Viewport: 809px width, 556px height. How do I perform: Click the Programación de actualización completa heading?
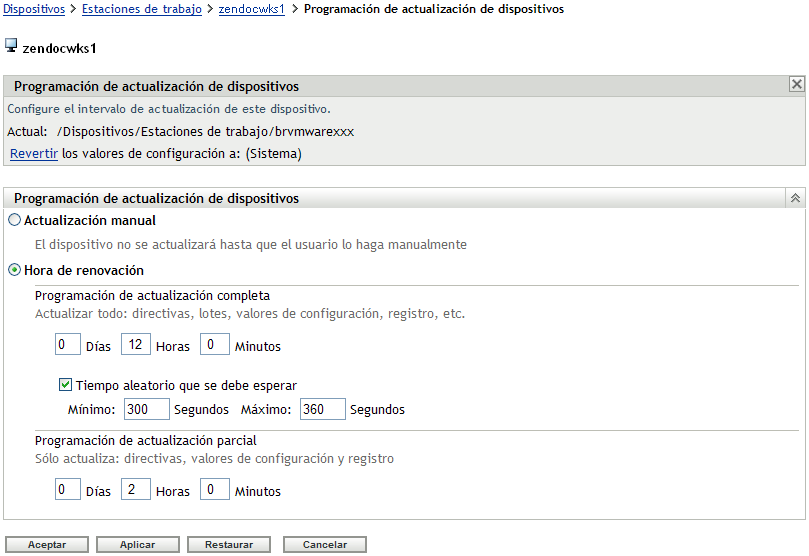click(x=152, y=296)
